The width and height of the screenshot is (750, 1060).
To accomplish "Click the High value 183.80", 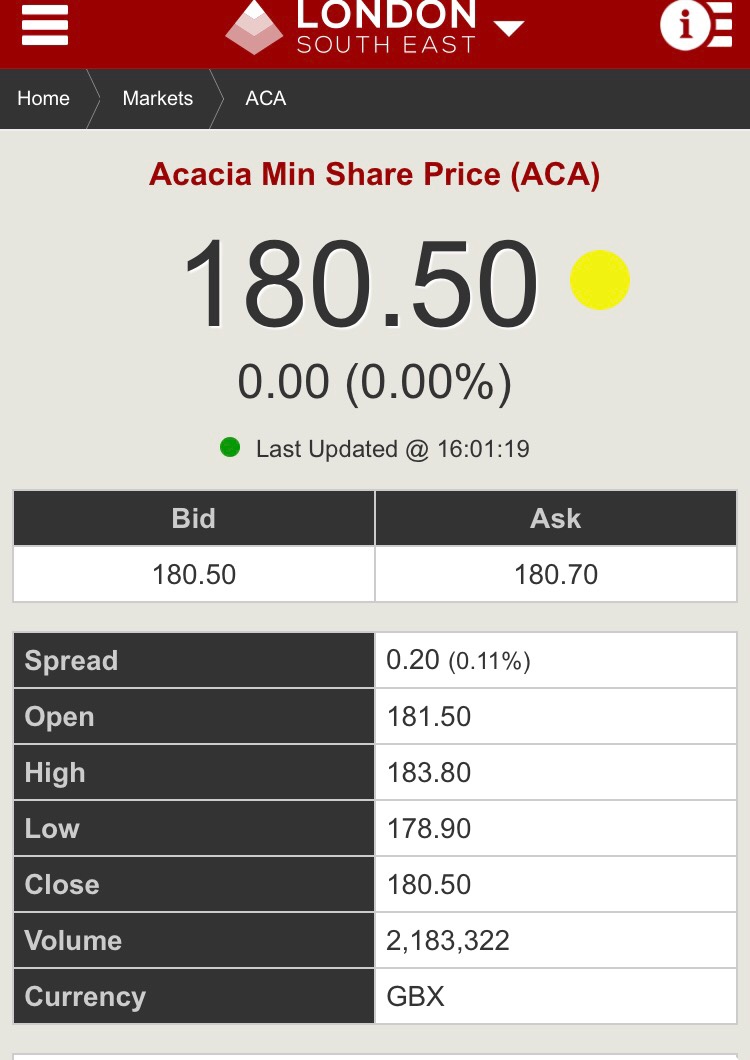I will coord(428,773).
